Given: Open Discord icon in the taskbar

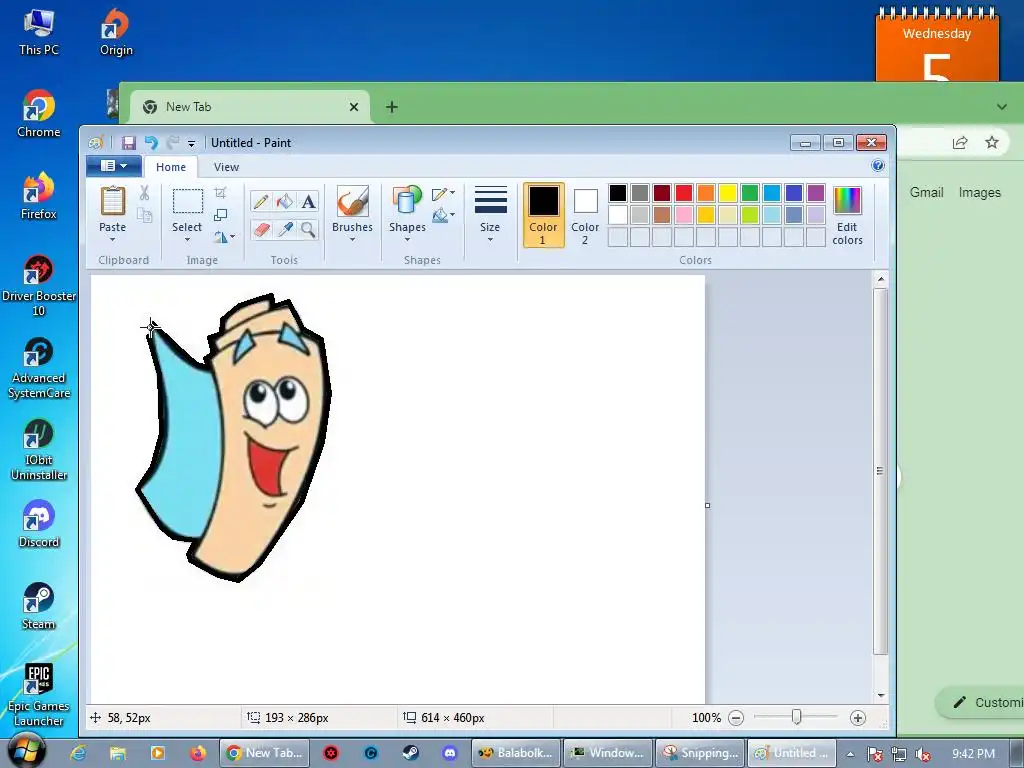Looking at the screenshot, I should 449,753.
